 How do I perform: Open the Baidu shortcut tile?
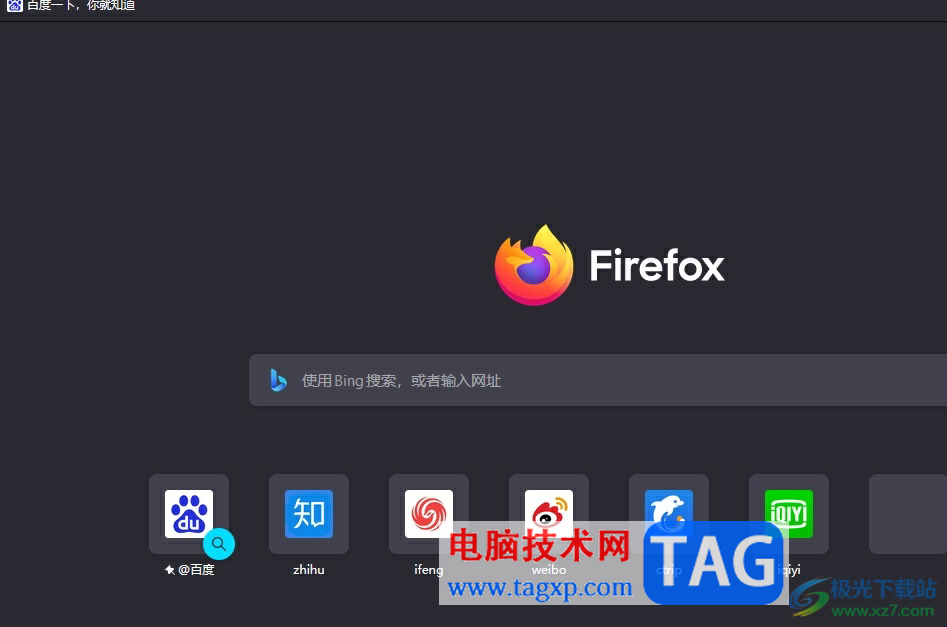pyautogui.click(x=188, y=513)
